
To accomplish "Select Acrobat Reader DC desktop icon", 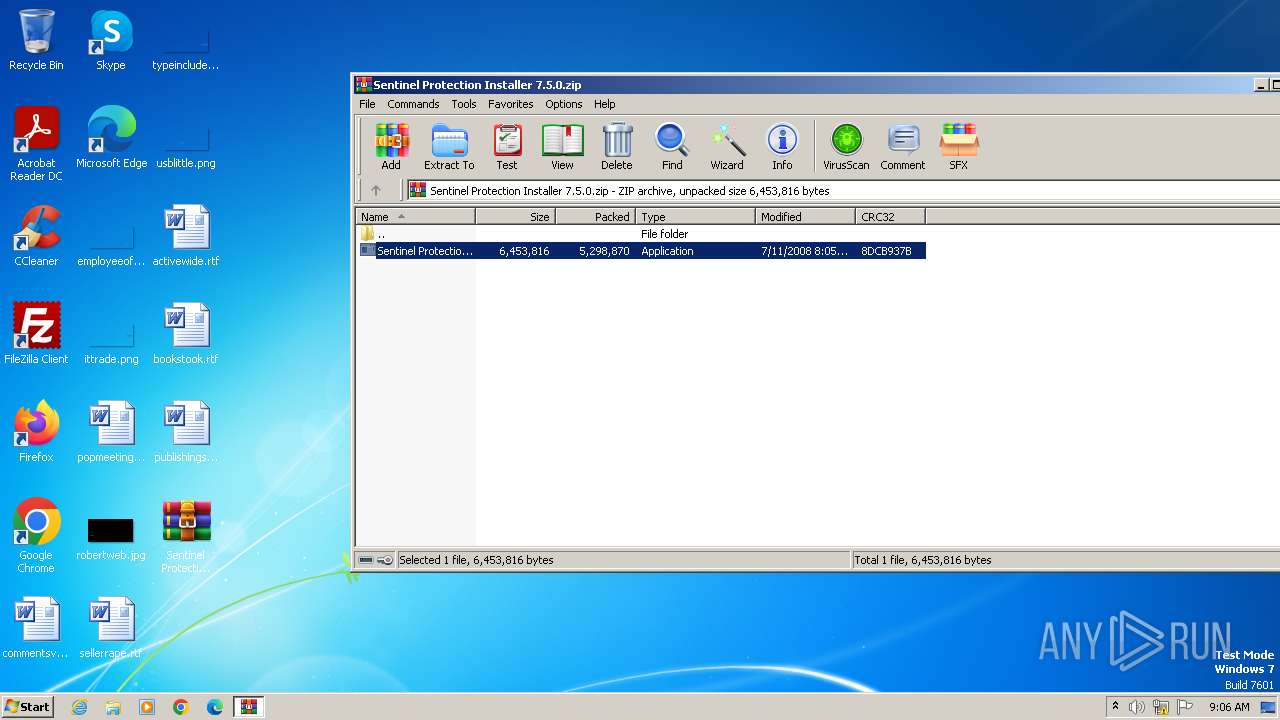I will [36, 144].
